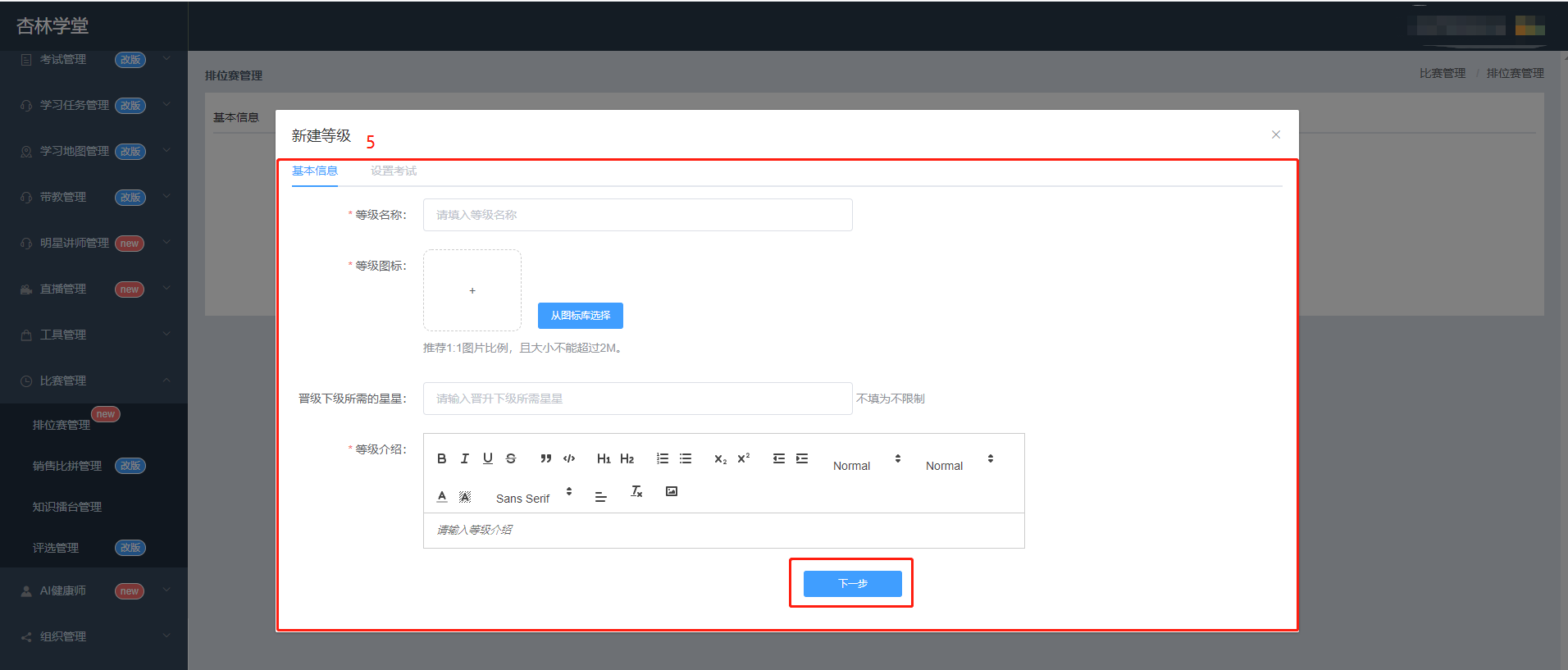Apply italic formatting in the editor
This screenshot has width=1568, height=670.
[465, 458]
